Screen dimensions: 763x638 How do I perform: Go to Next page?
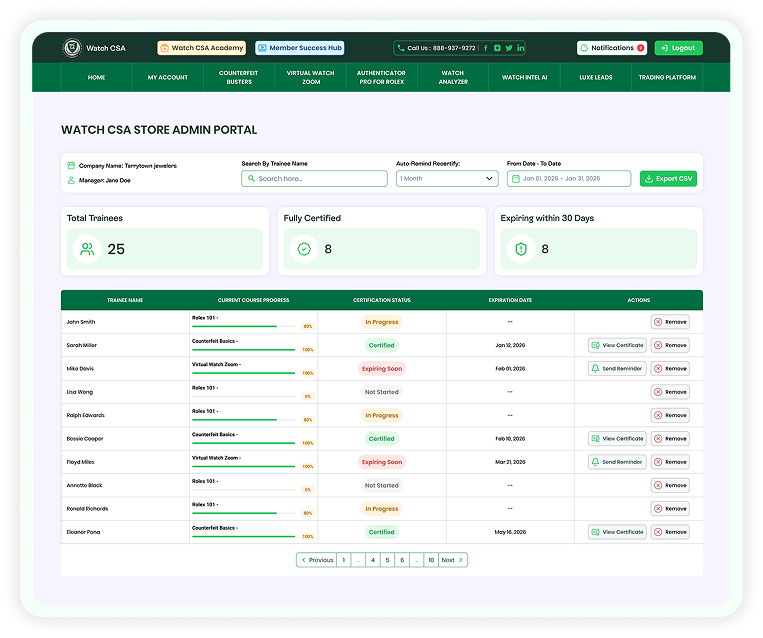pyautogui.click(x=453, y=560)
